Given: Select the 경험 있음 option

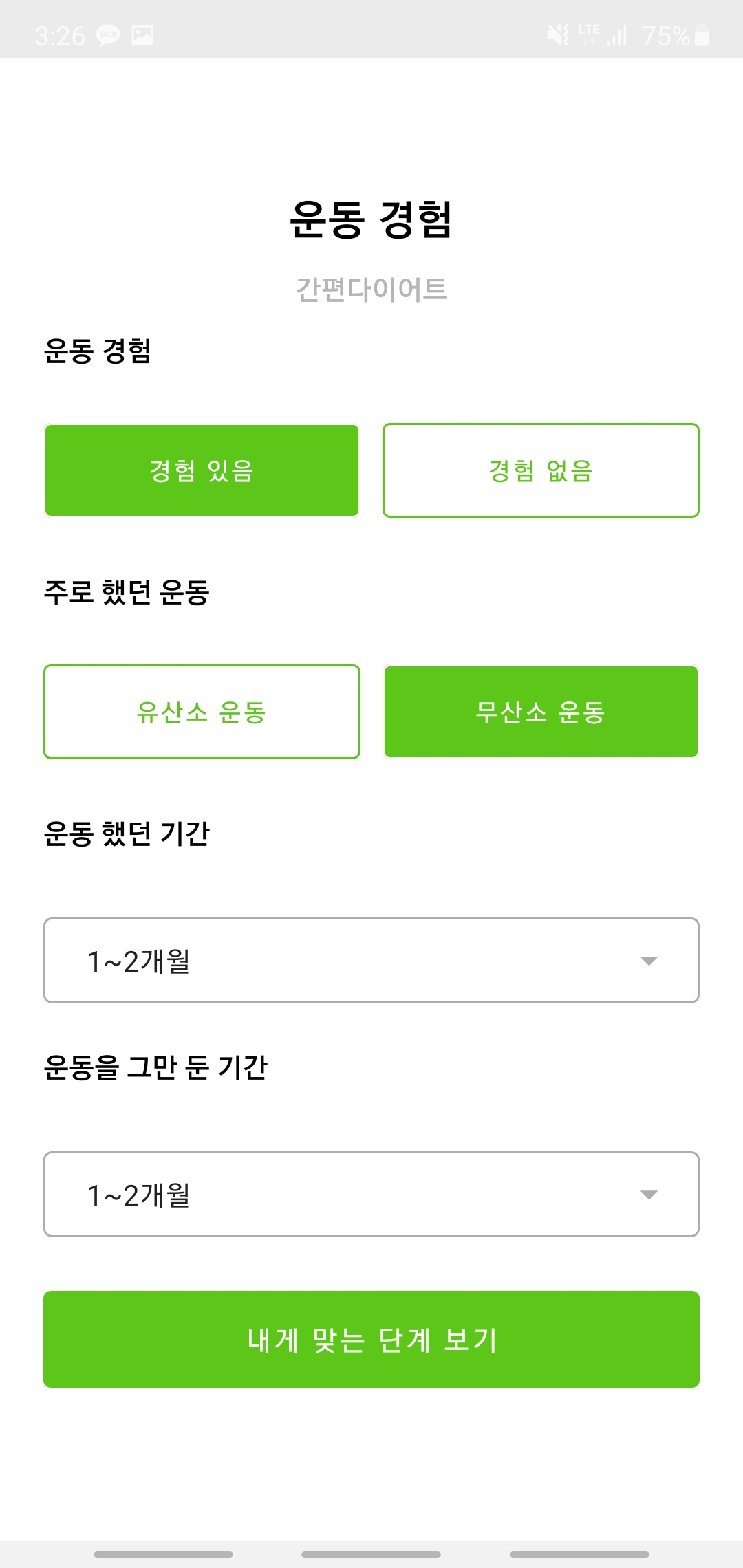Looking at the screenshot, I should [x=202, y=470].
